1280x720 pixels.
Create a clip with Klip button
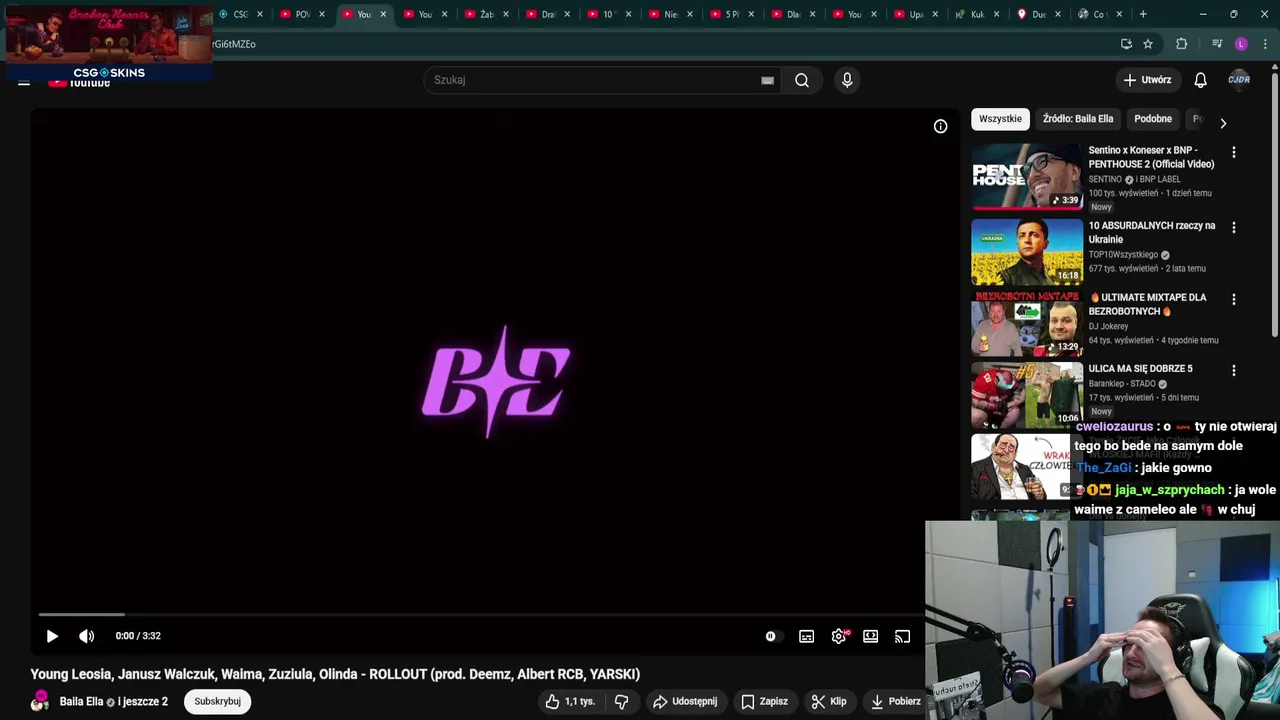tap(829, 702)
